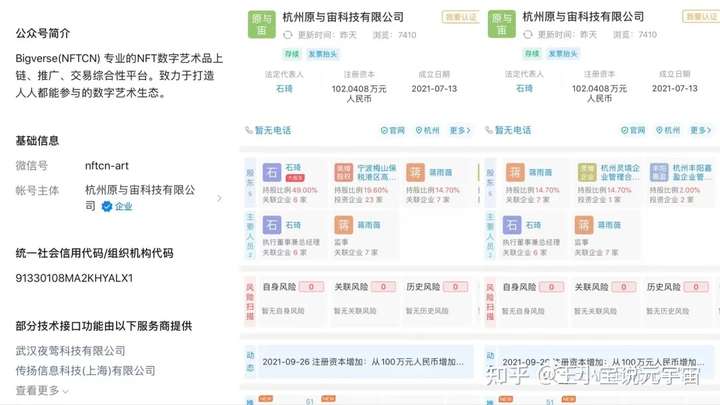Select credit code 91330108MA2KHYALX1
720x405 pixels.
coord(74,278)
